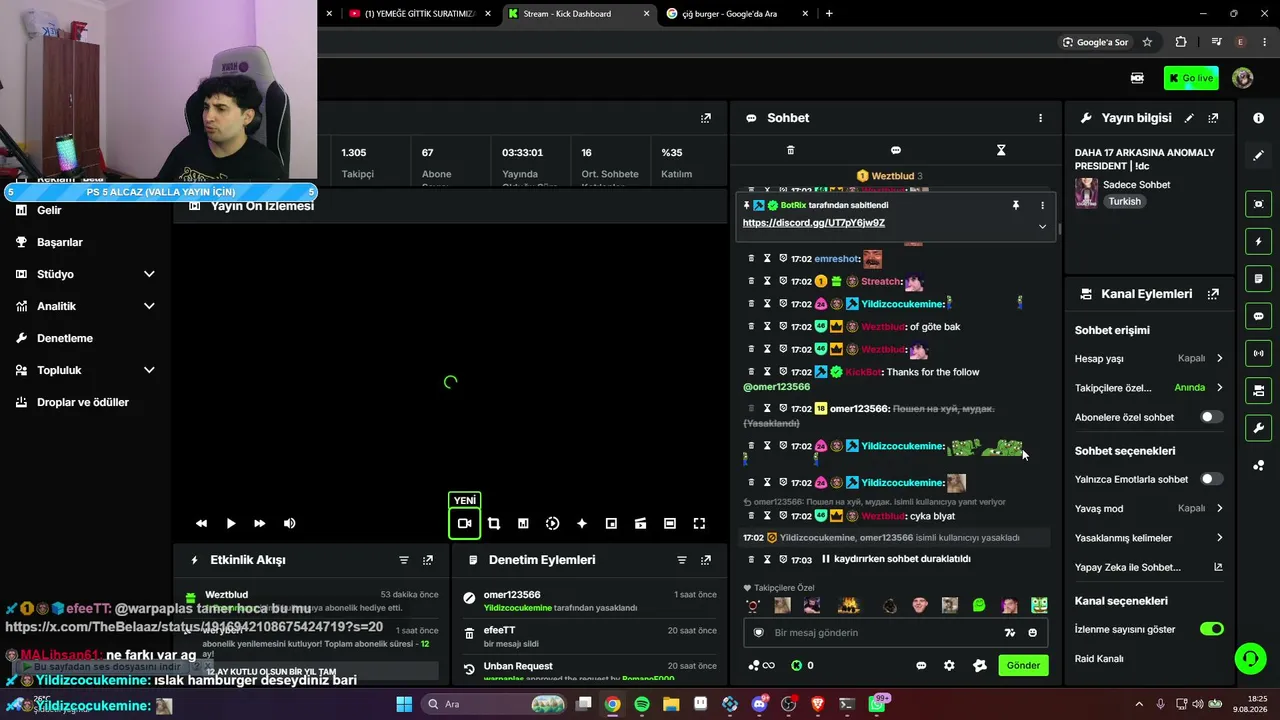Toggle Yalnızca Emotlarla sohbet switch
Viewport: 1280px width, 720px height.
[x=1211, y=479]
